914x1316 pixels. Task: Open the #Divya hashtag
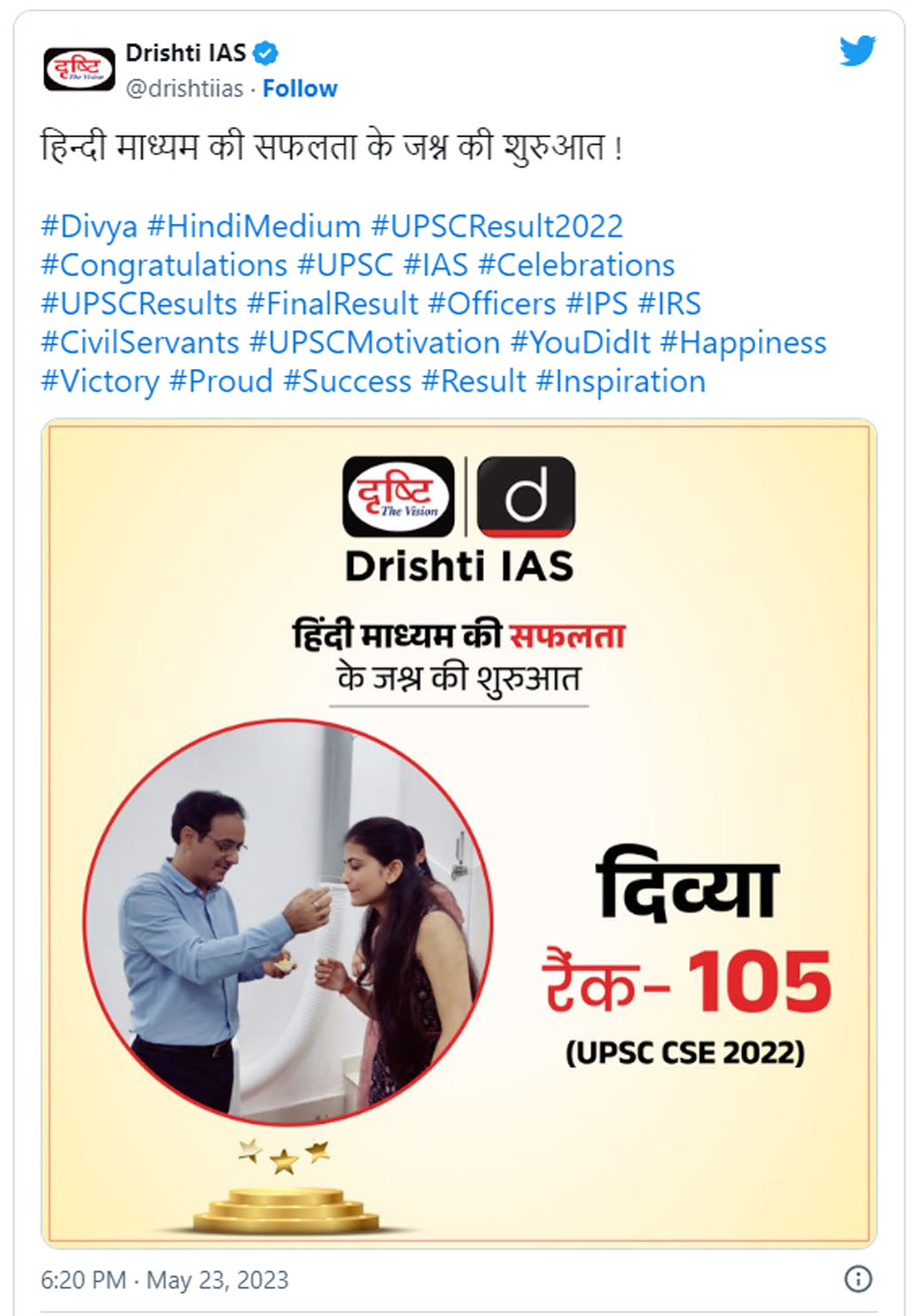pos(89,227)
